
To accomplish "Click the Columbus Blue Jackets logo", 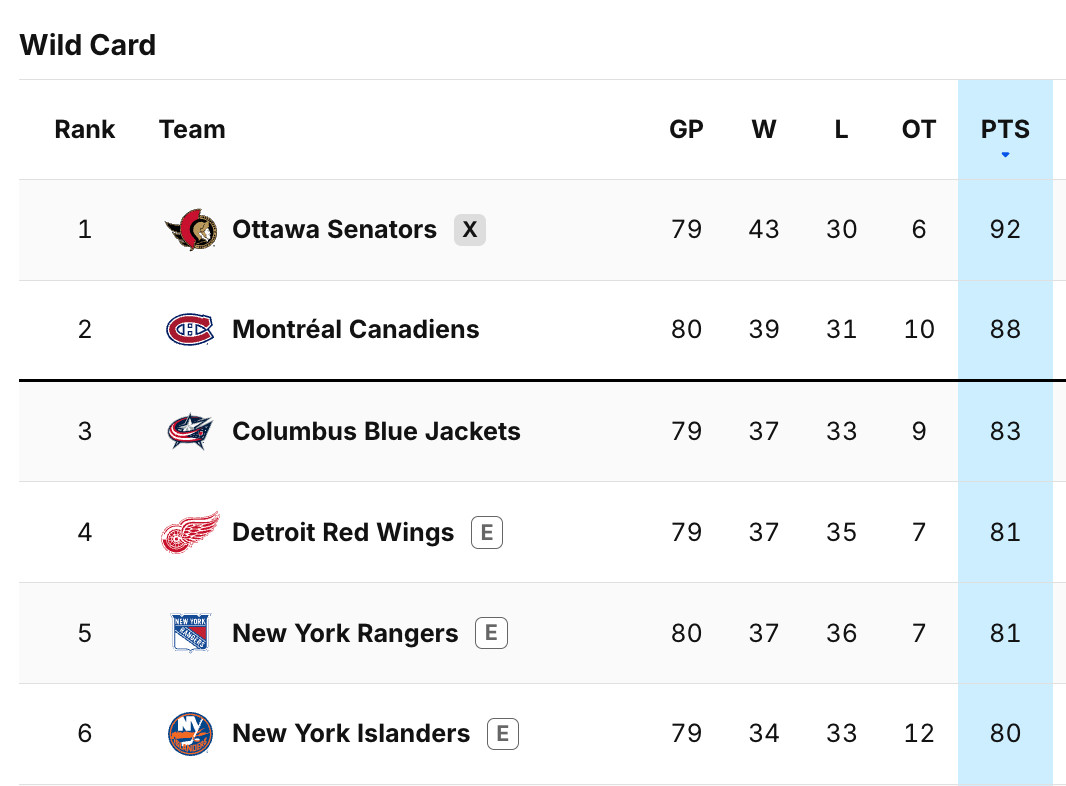I will click(x=190, y=431).
